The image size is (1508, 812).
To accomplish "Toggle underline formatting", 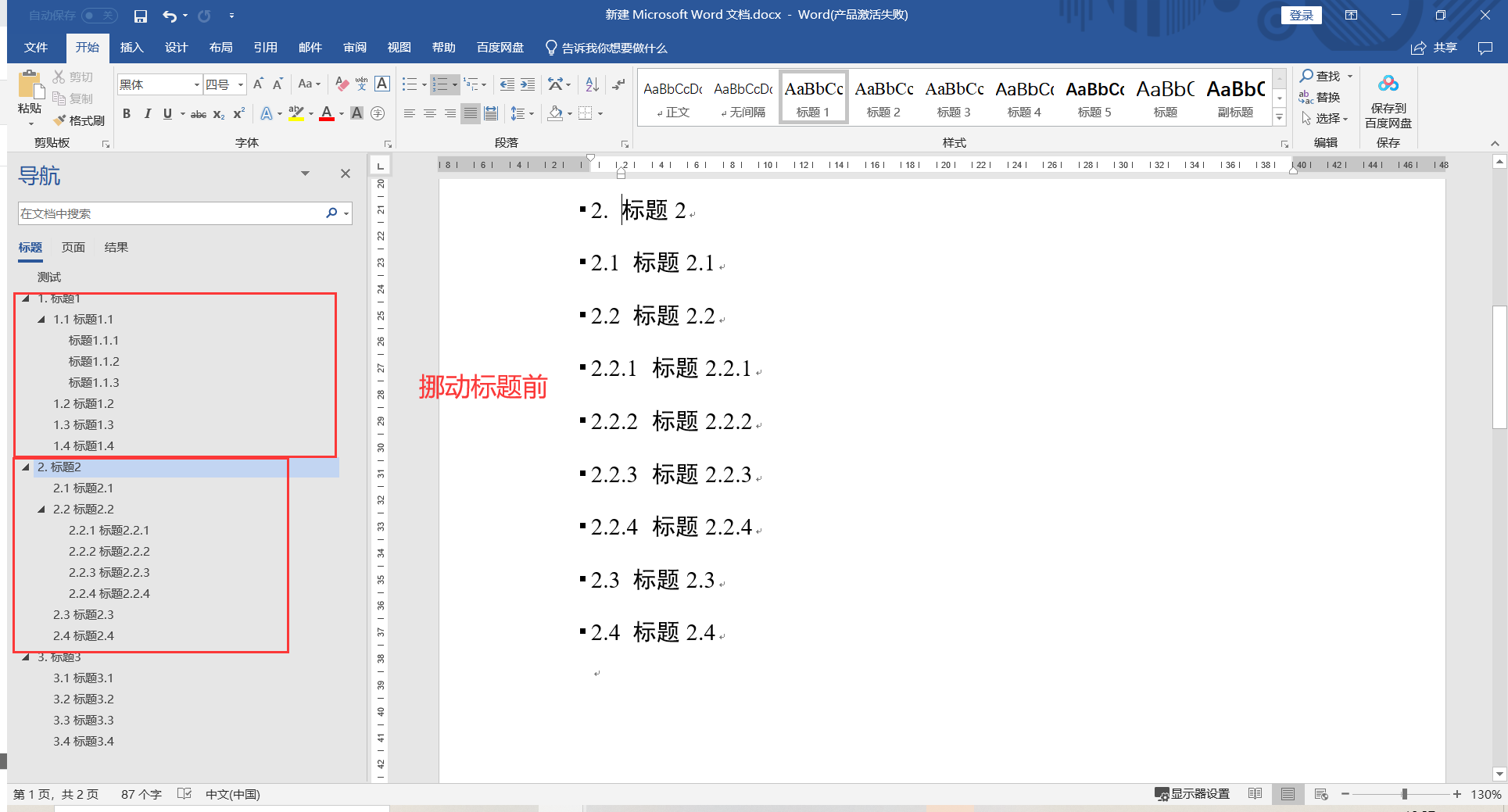I will point(167,114).
